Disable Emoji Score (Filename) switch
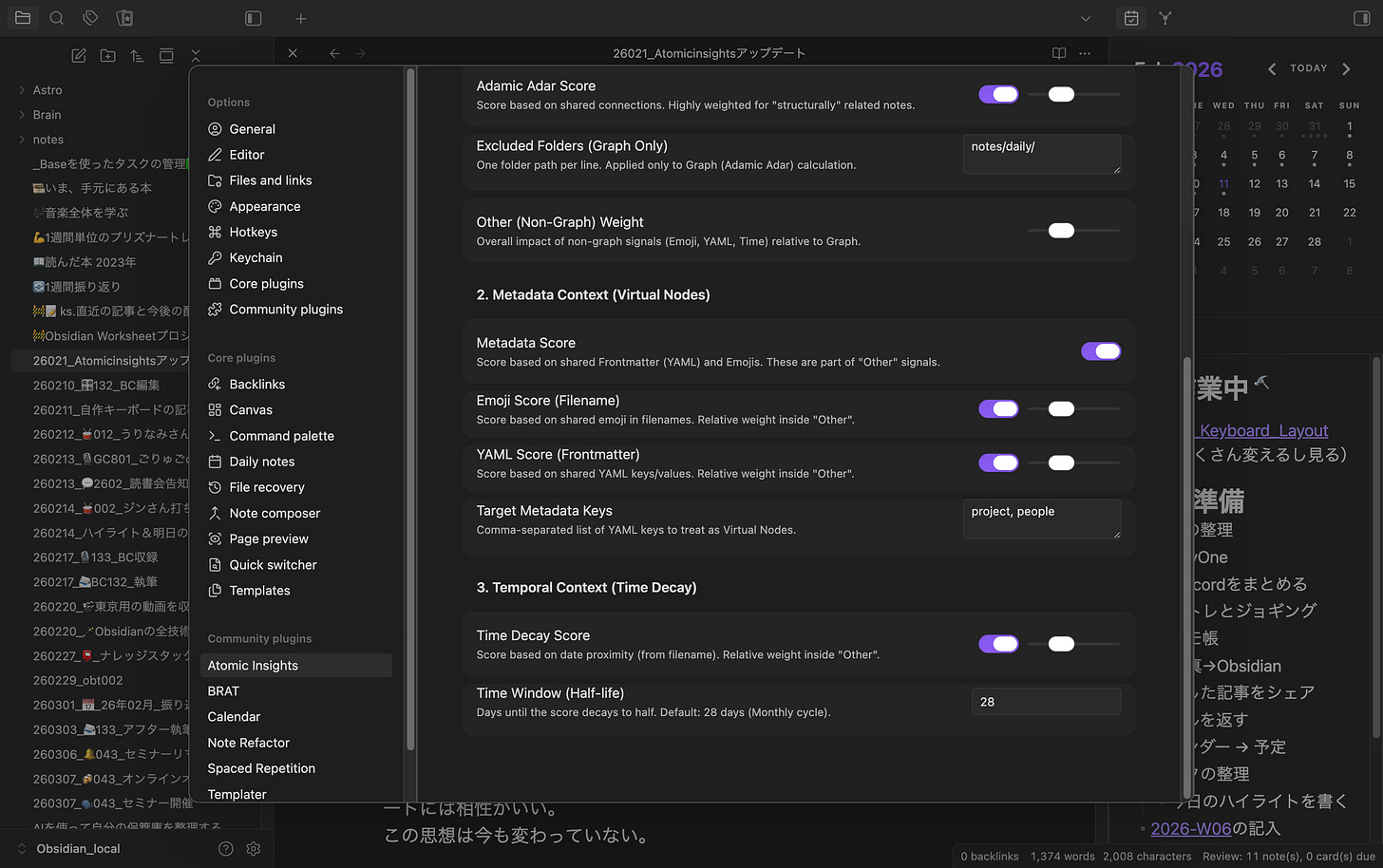Image resolution: width=1383 pixels, height=868 pixels. point(998,408)
